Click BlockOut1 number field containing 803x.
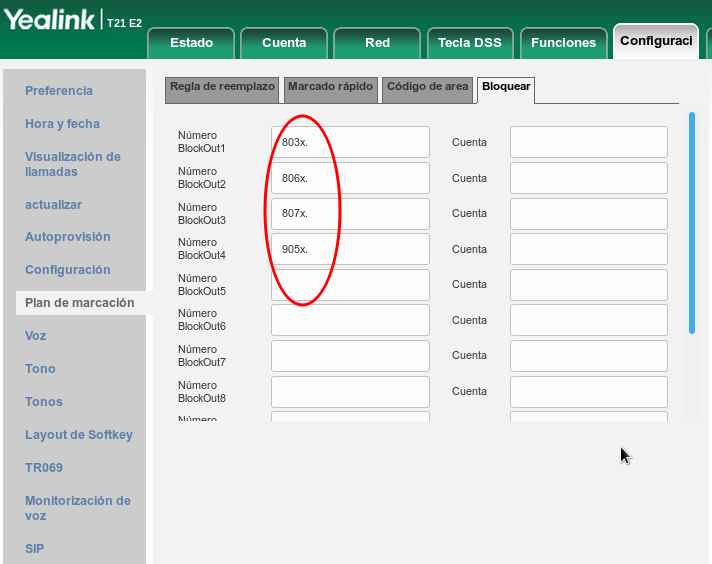 point(350,142)
